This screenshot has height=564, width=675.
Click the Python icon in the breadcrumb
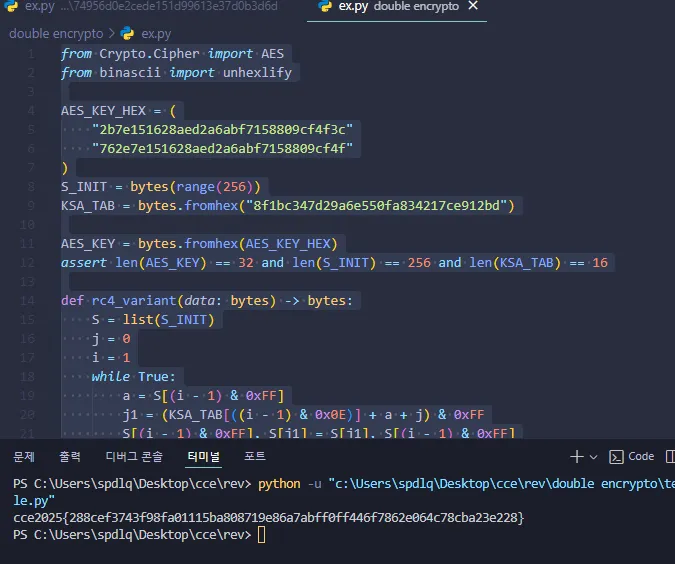pyautogui.click(x=127, y=34)
